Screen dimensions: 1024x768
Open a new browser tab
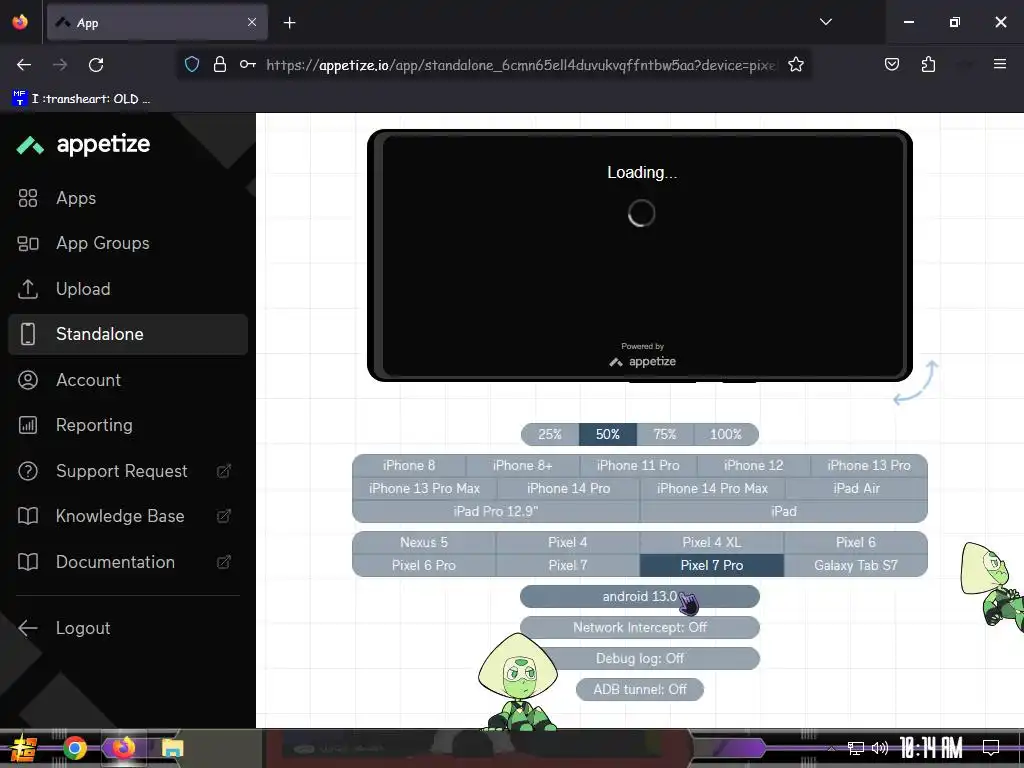tap(289, 23)
